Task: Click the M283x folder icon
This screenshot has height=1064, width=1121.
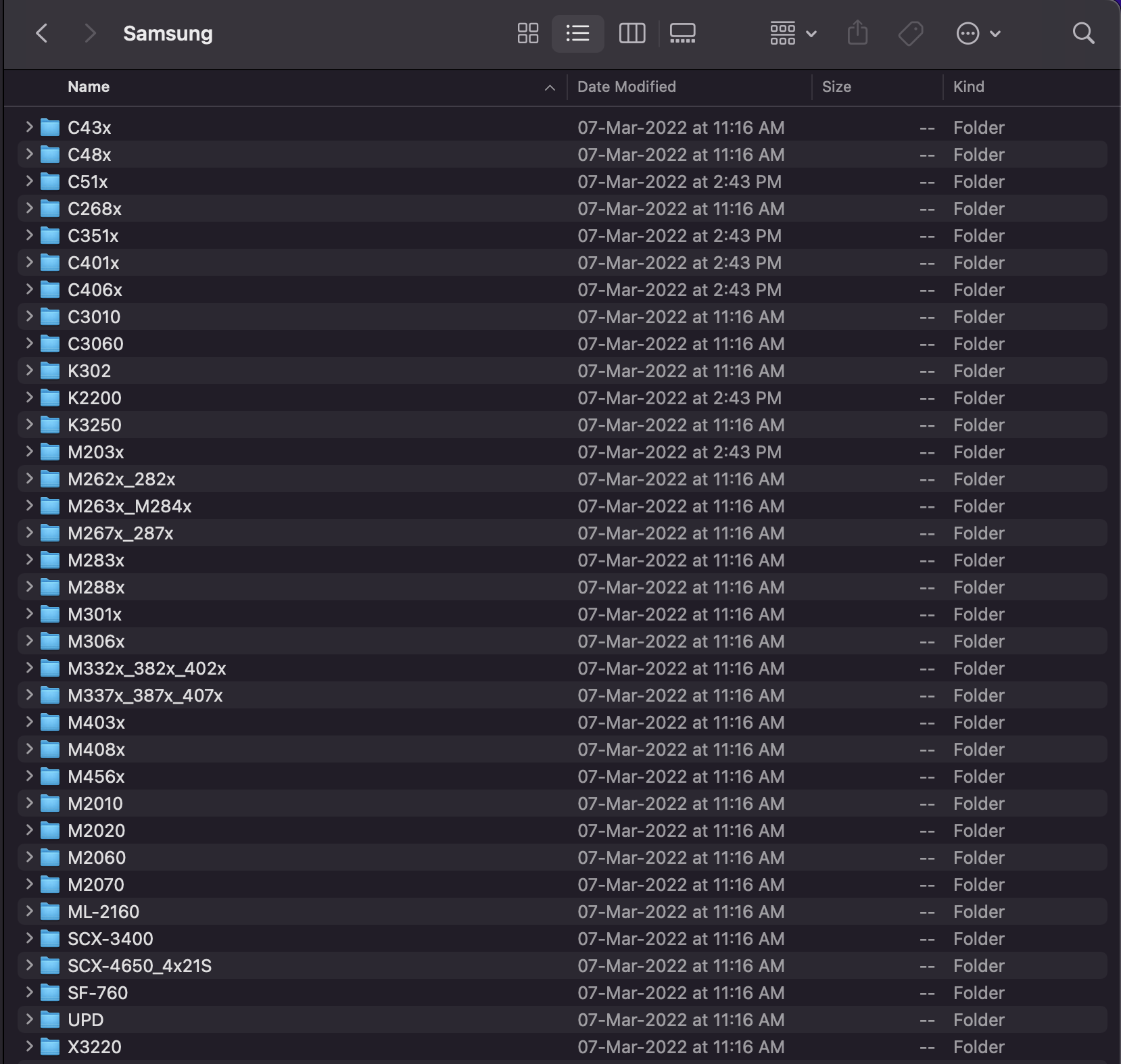Action: point(50,560)
